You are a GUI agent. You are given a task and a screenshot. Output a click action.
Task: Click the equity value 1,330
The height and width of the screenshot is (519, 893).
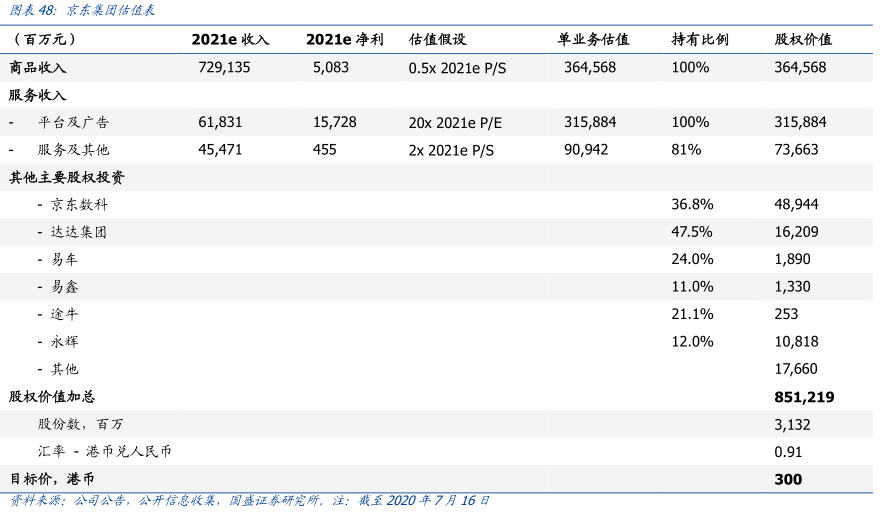(792, 286)
